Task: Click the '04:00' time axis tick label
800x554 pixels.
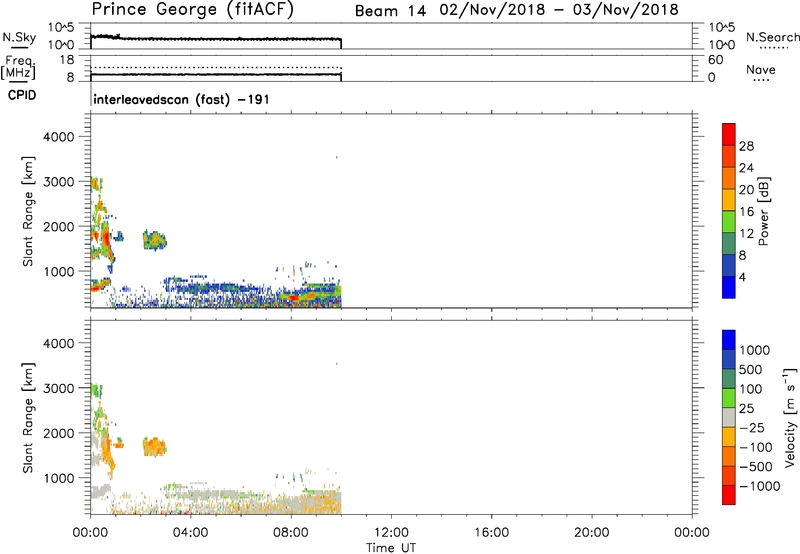Action: 190,533
